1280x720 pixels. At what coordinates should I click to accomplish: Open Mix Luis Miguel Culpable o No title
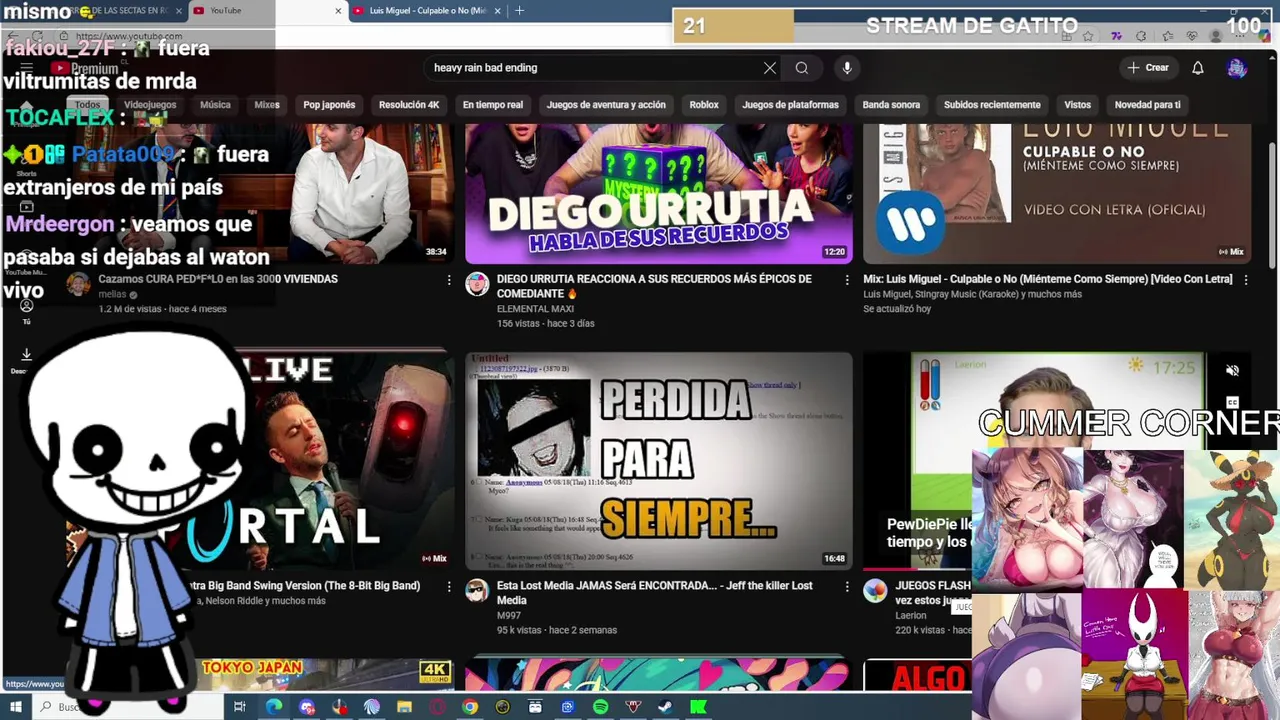[1048, 279]
